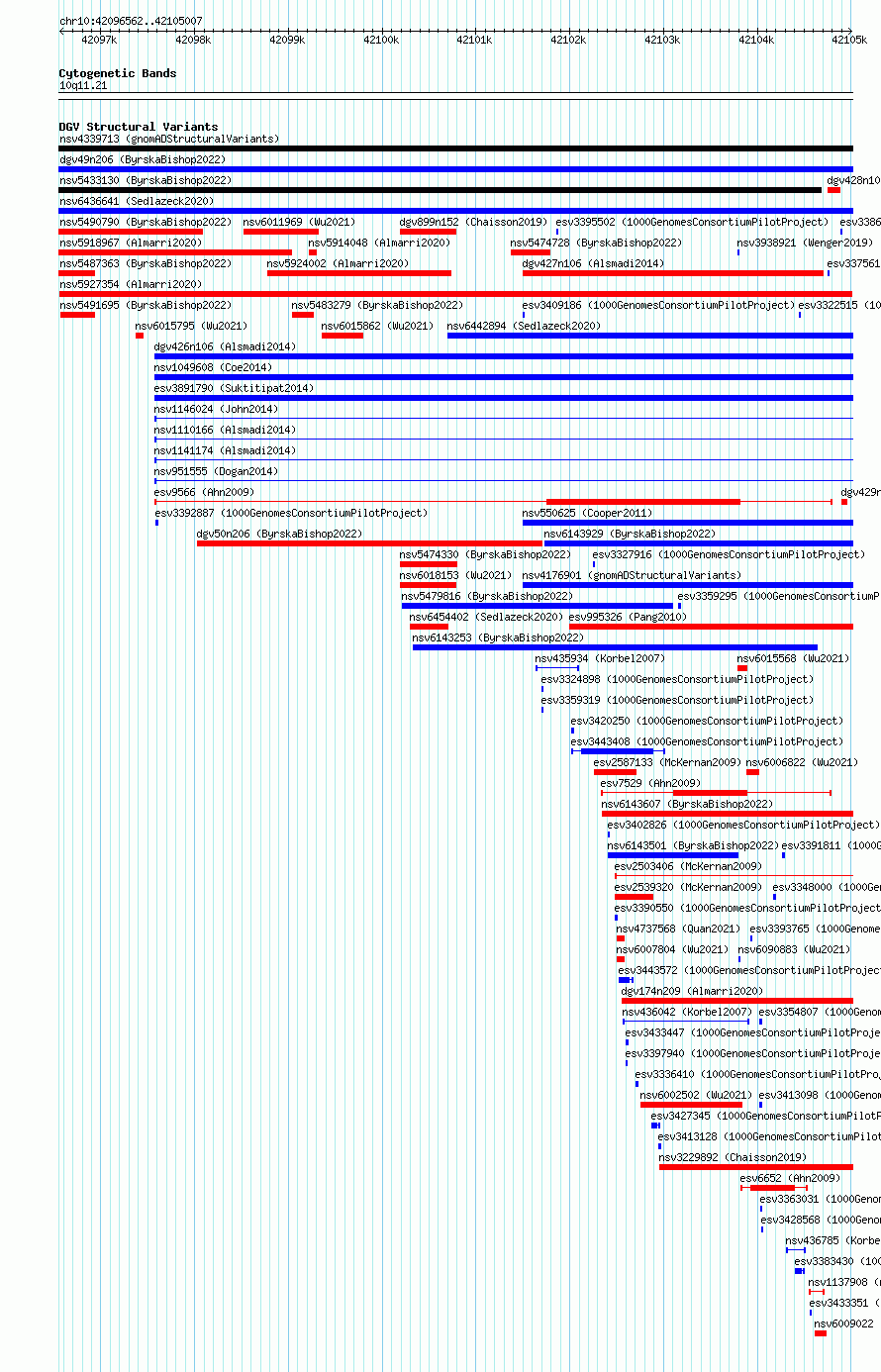Click the nsv436042 (Korbel2007) label
Screen dimensions: 881x1372
687,1012
